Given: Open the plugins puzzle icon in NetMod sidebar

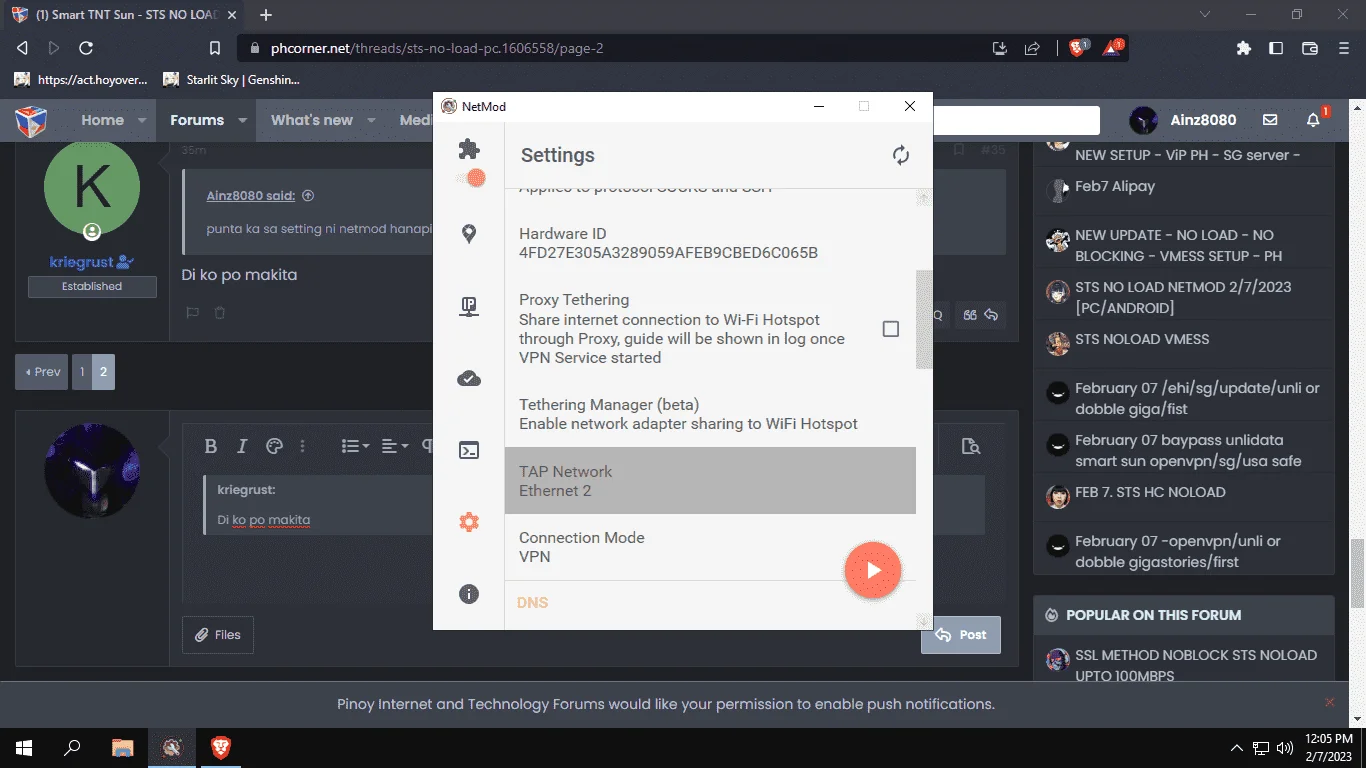Looking at the screenshot, I should pyautogui.click(x=469, y=149).
